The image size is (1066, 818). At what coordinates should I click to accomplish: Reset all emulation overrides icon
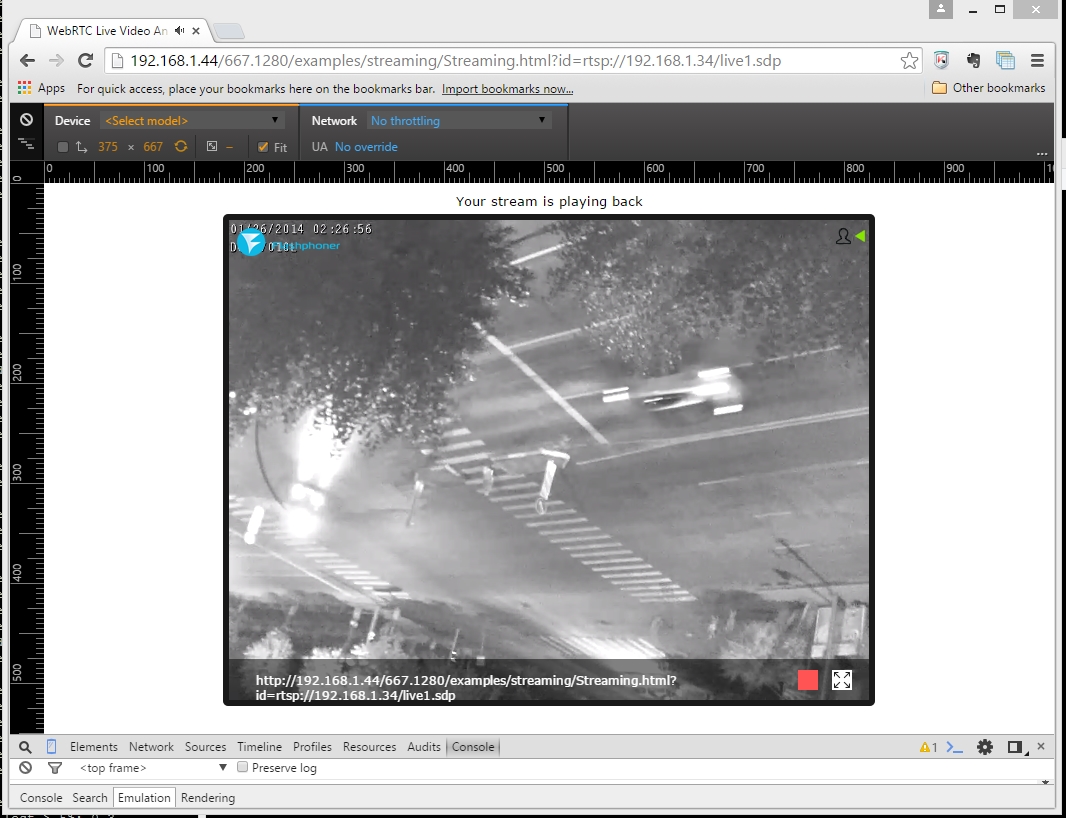tap(26, 120)
